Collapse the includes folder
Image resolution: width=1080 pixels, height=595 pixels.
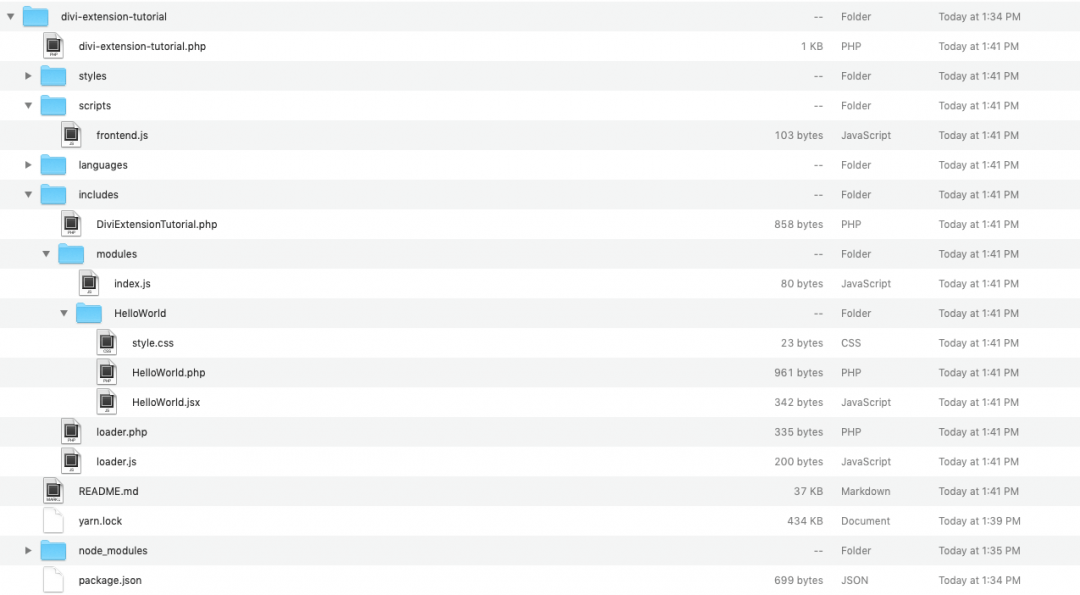tap(28, 194)
